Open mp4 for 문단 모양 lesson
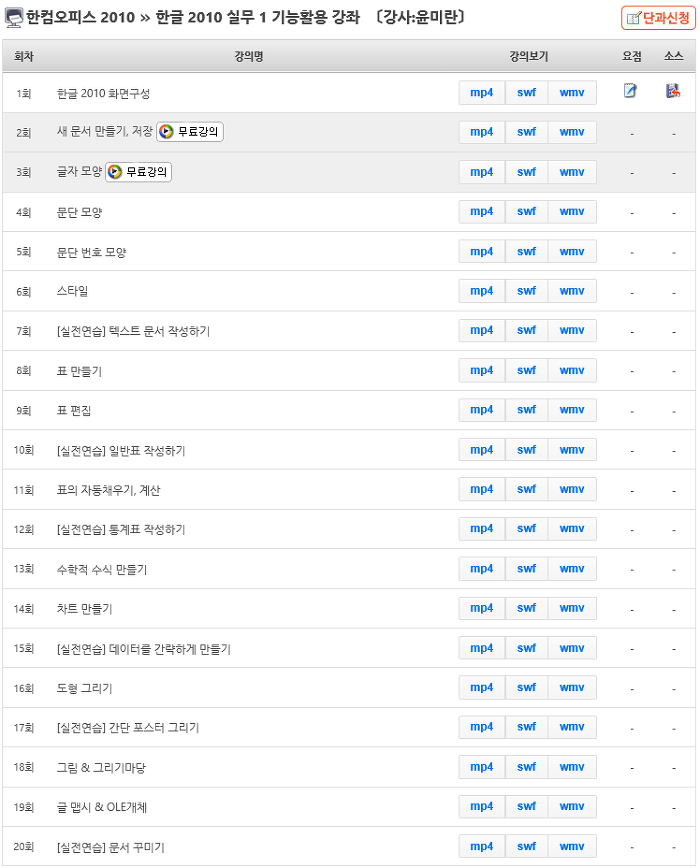The image size is (700, 868). click(481, 211)
